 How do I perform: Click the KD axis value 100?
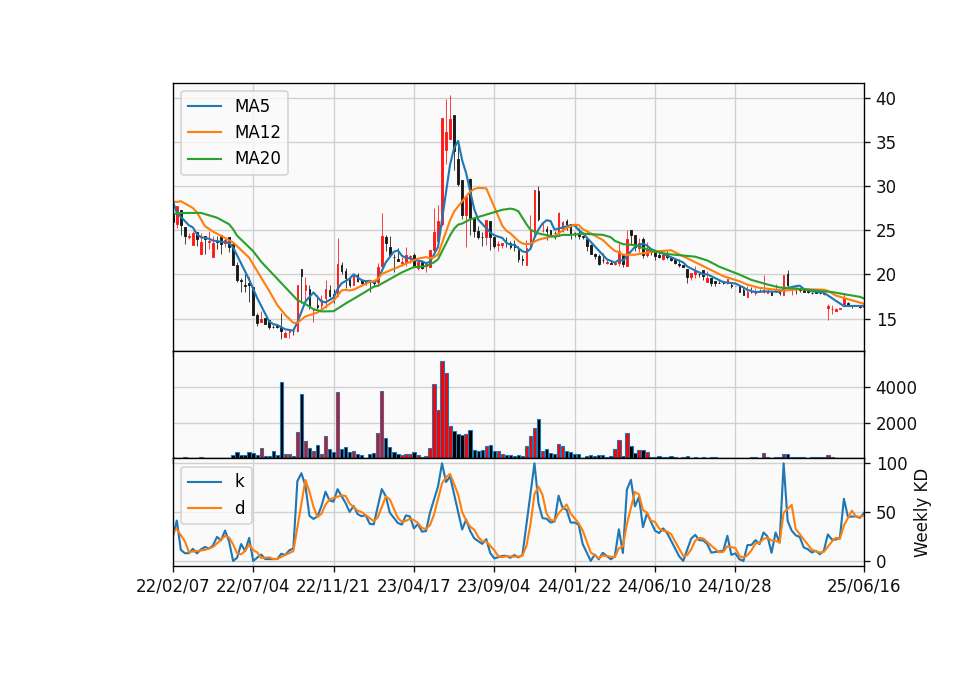[x=891, y=464]
